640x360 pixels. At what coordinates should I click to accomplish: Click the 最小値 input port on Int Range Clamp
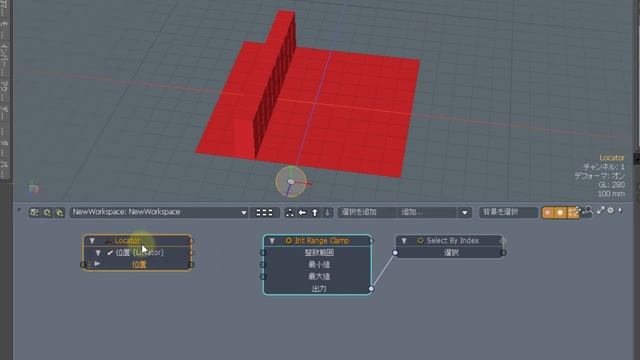(x=263, y=265)
